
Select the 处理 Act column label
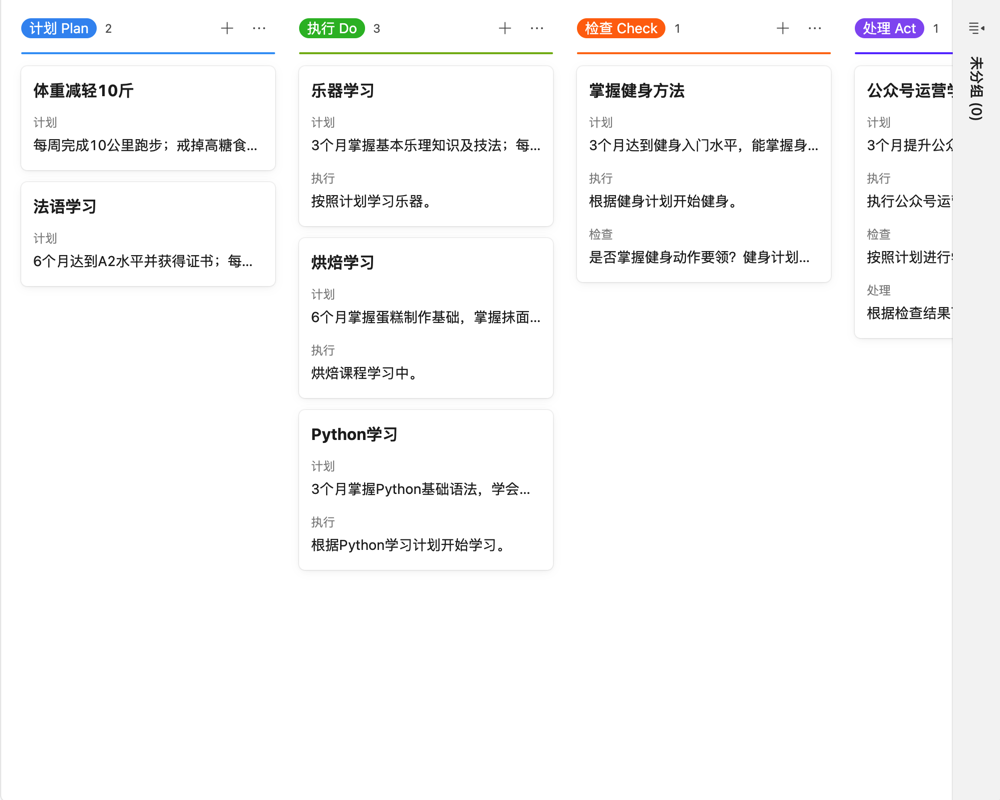(889, 28)
